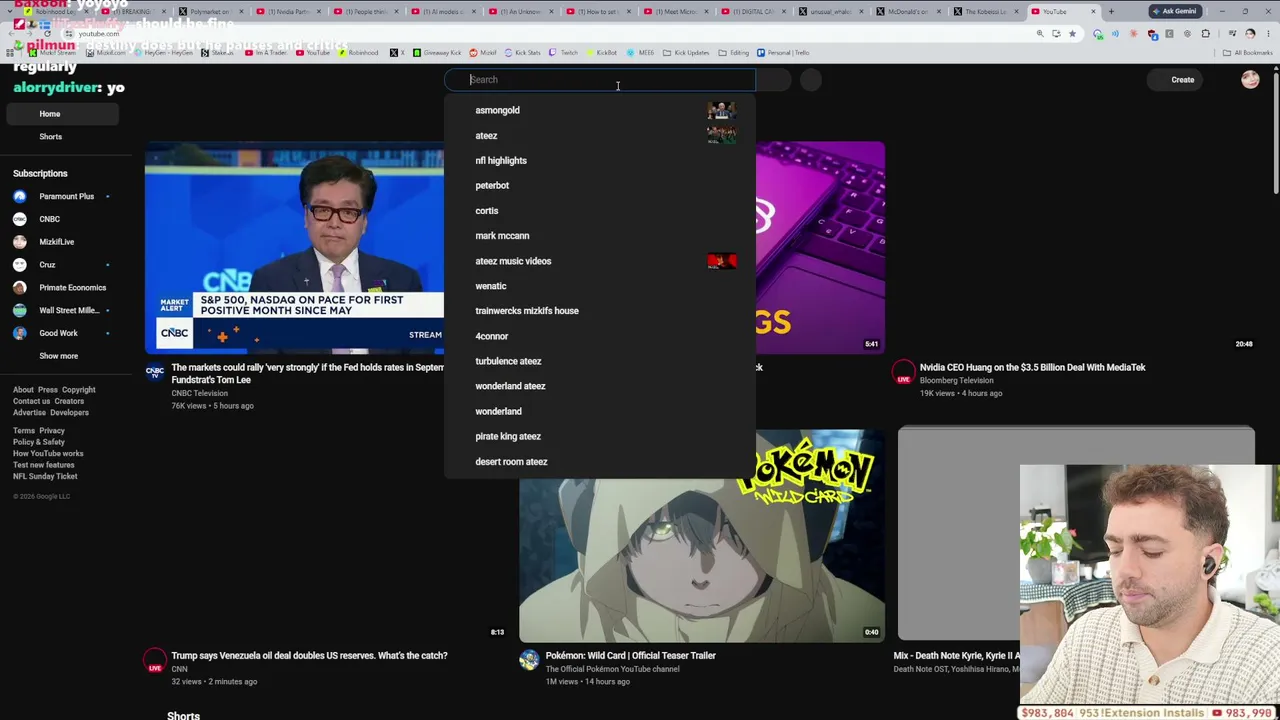
Task: Bookmark this page with the star icon
Action: point(1072,33)
